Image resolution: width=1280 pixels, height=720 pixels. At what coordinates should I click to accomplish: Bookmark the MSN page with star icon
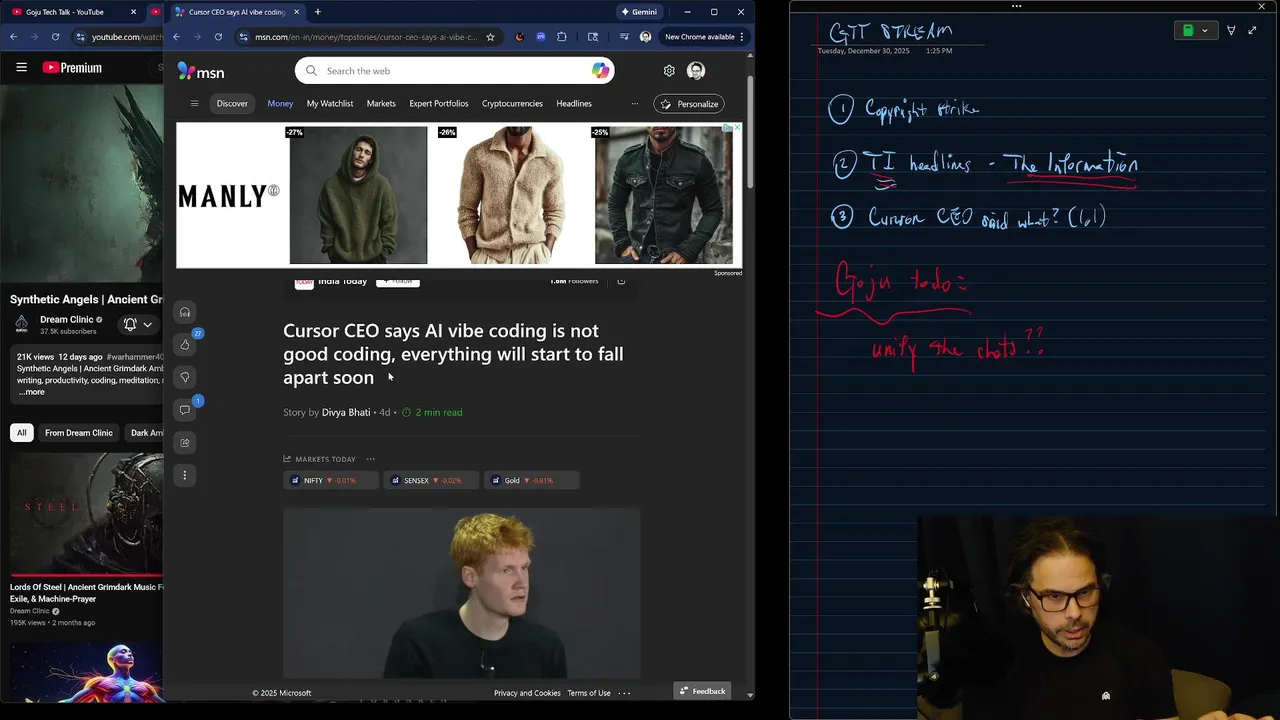pos(490,37)
